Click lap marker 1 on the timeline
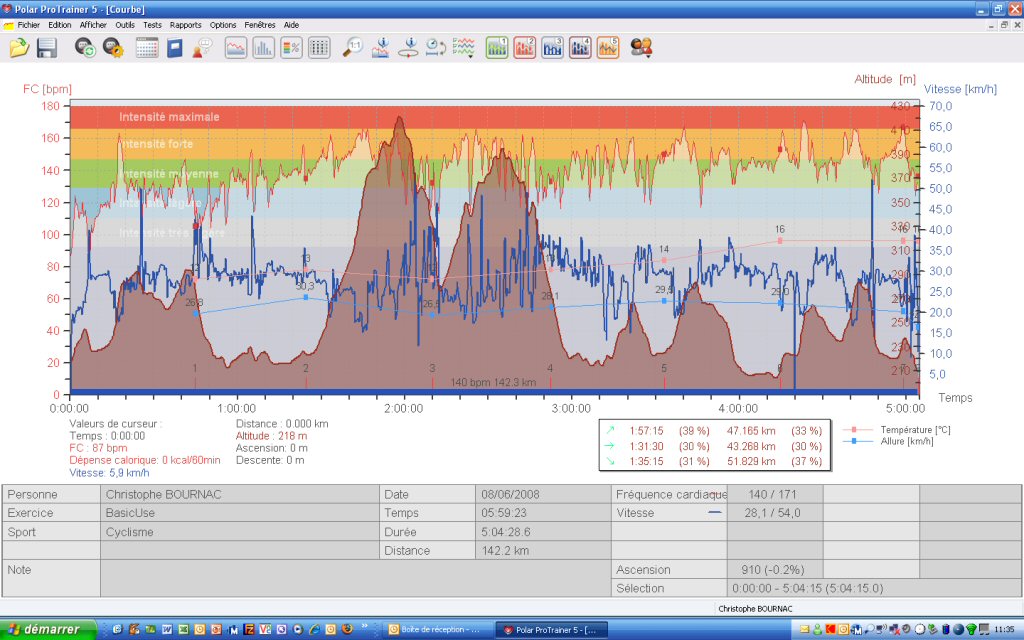Image resolution: width=1024 pixels, height=640 pixels. pos(195,368)
